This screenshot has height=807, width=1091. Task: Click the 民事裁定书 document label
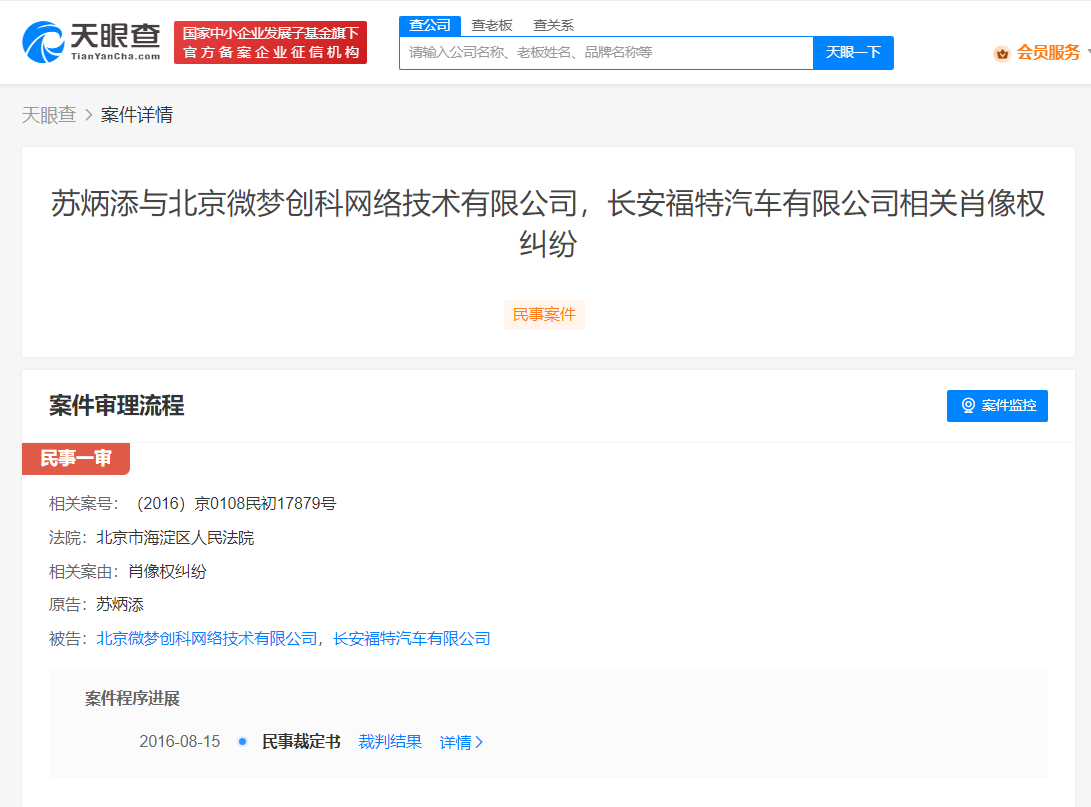pos(301,742)
